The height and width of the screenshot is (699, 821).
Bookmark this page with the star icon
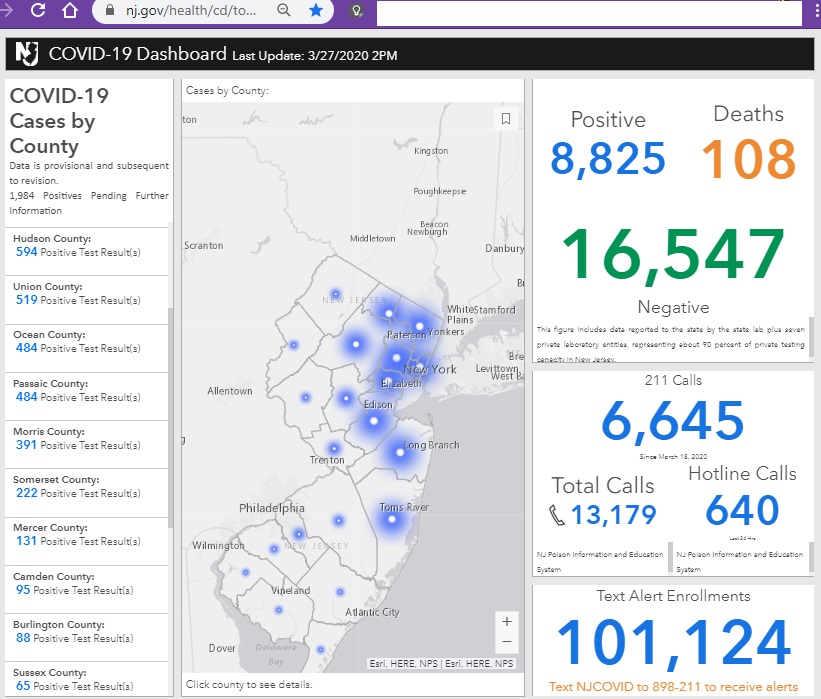coord(316,10)
